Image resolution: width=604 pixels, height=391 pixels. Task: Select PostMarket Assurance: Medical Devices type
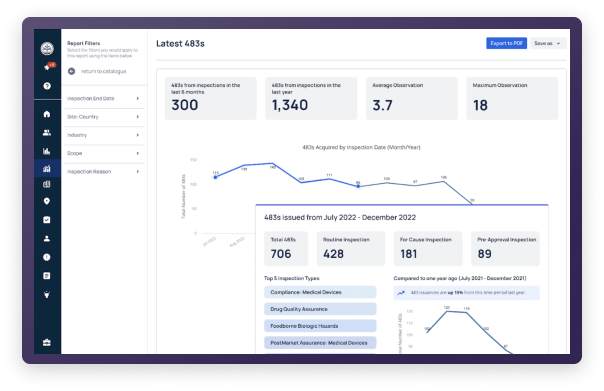[320, 343]
